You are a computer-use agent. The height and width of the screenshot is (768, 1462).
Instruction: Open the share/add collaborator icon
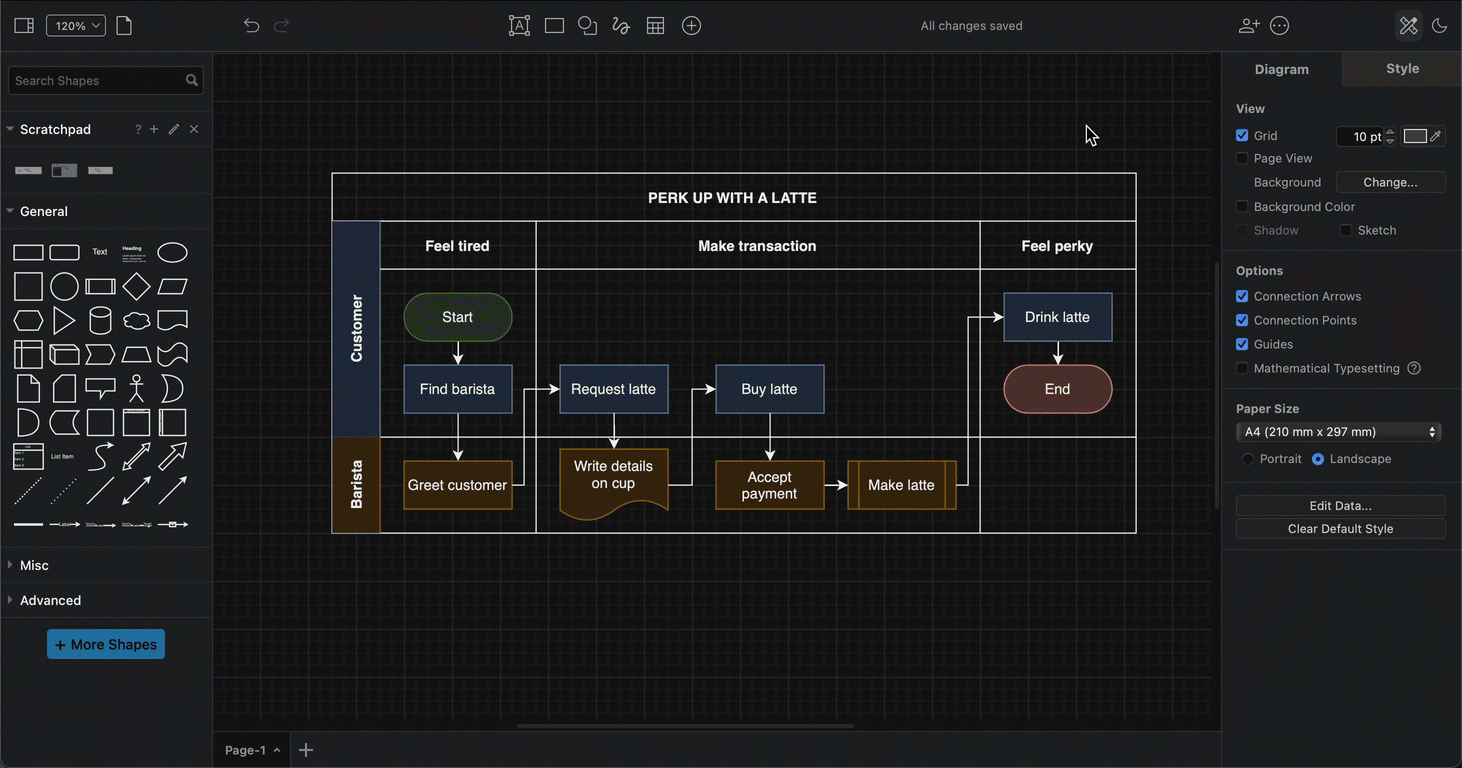[1249, 26]
